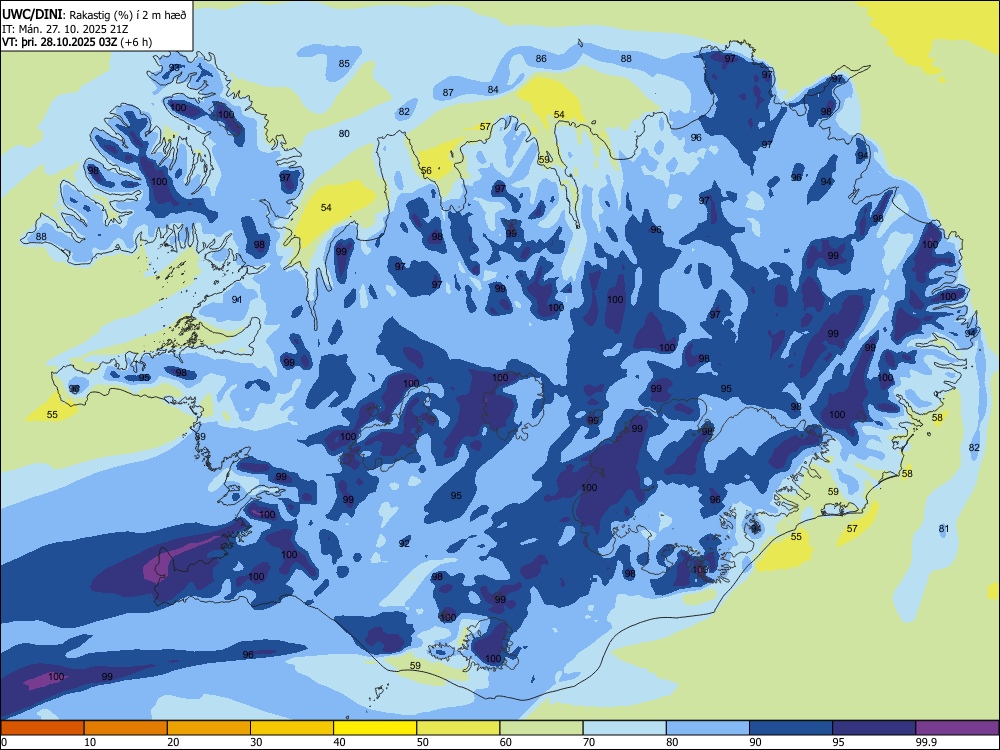Click the legend tick label "90"

click(x=756, y=742)
